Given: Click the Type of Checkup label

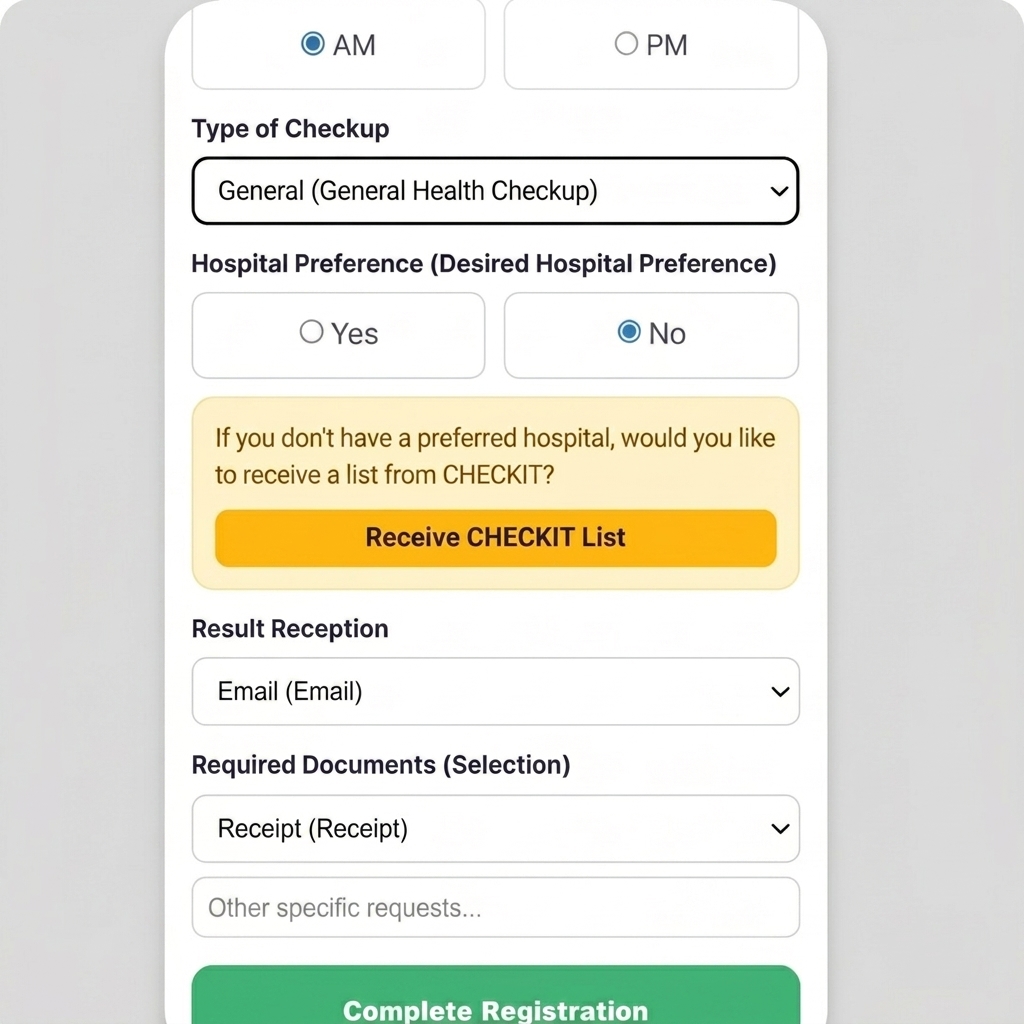Looking at the screenshot, I should click(290, 129).
